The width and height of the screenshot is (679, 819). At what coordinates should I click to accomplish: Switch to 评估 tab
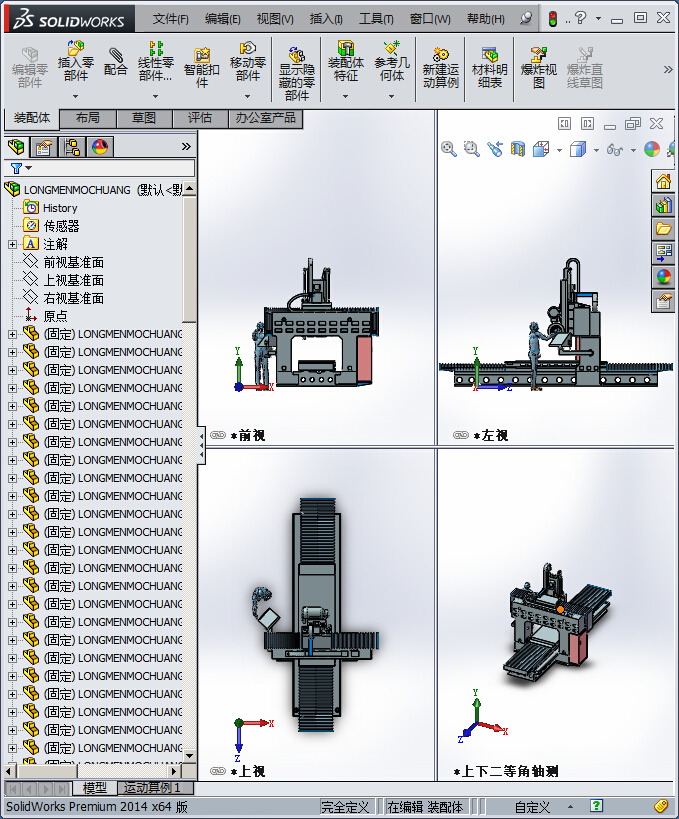[200, 118]
